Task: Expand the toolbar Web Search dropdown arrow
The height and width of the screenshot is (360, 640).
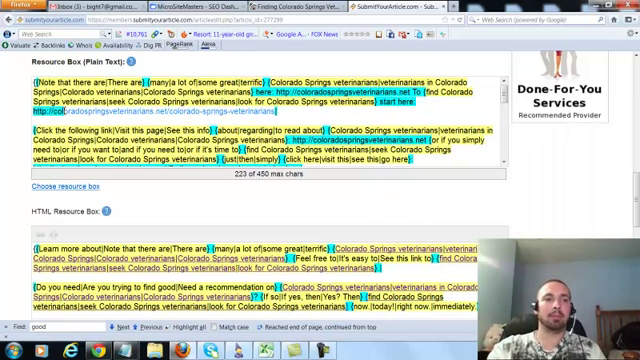Action: point(109,34)
